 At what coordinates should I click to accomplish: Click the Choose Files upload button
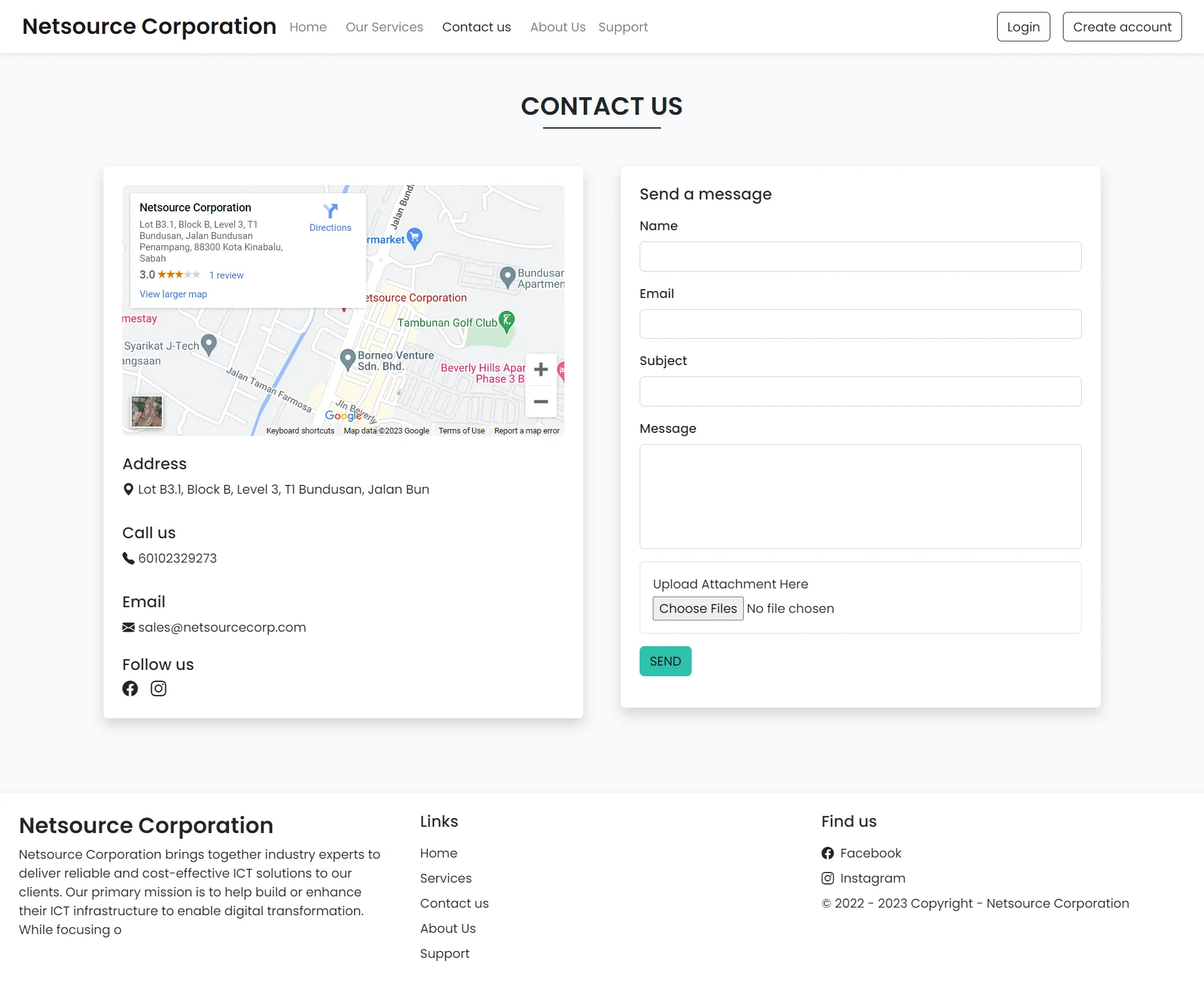(697, 608)
